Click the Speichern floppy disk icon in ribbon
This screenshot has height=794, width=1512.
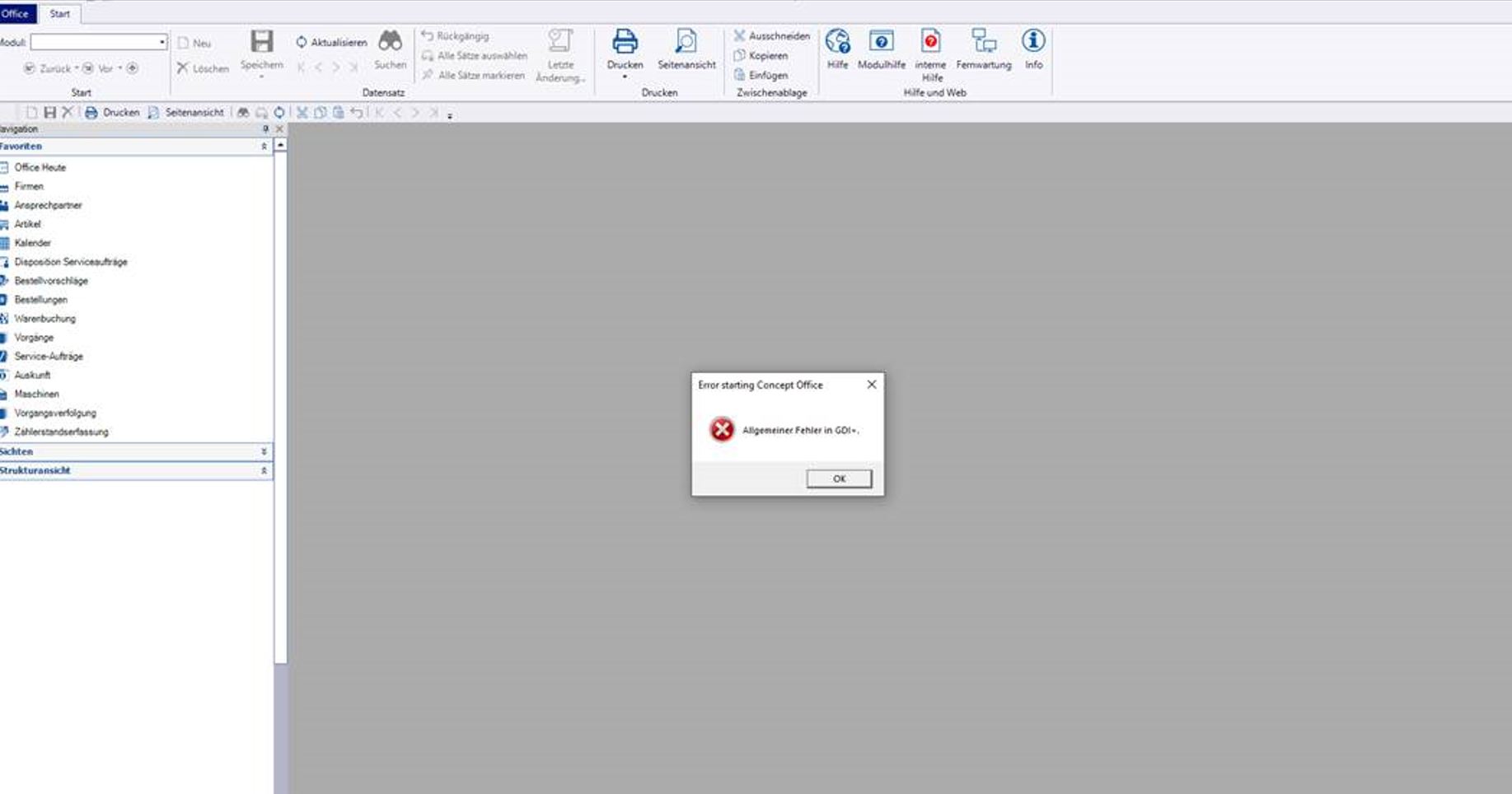262,41
